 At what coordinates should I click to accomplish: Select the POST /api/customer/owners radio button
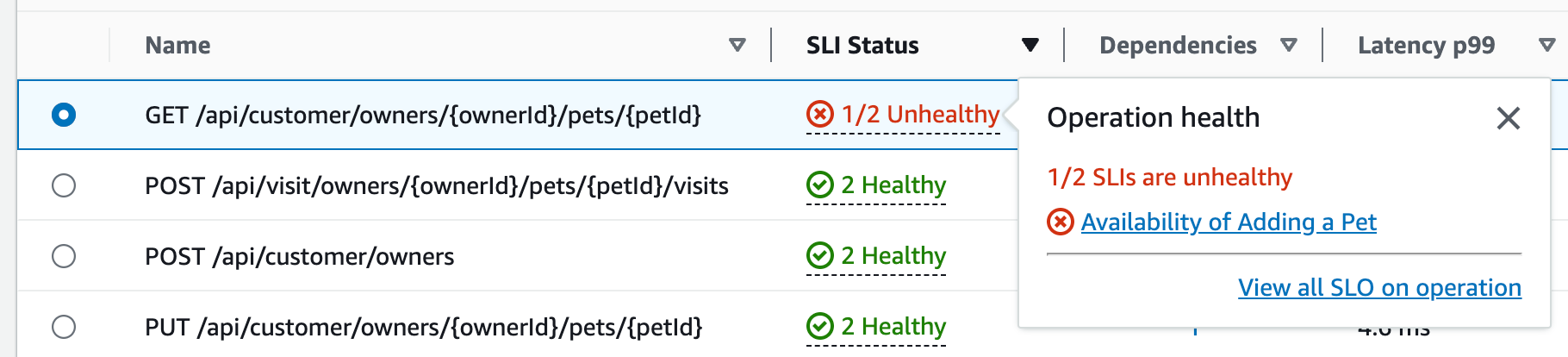tap(64, 256)
